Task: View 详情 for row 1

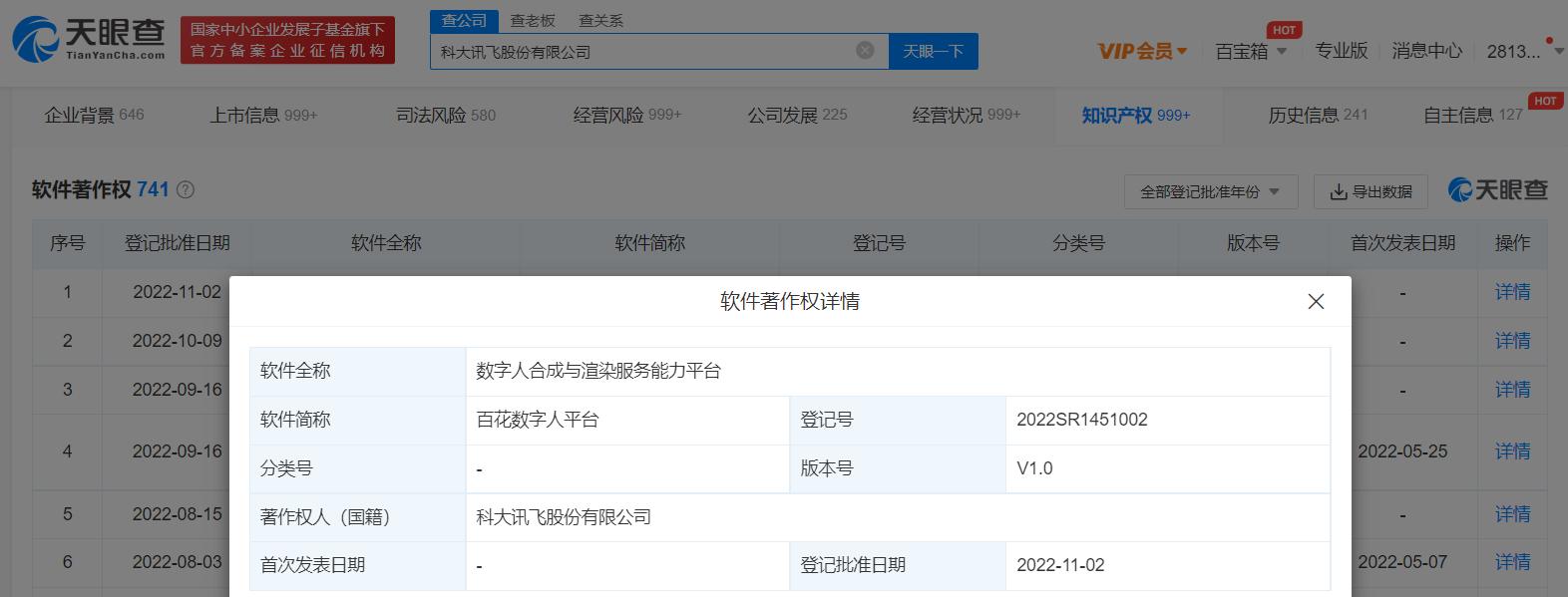Action: [x=1512, y=292]
